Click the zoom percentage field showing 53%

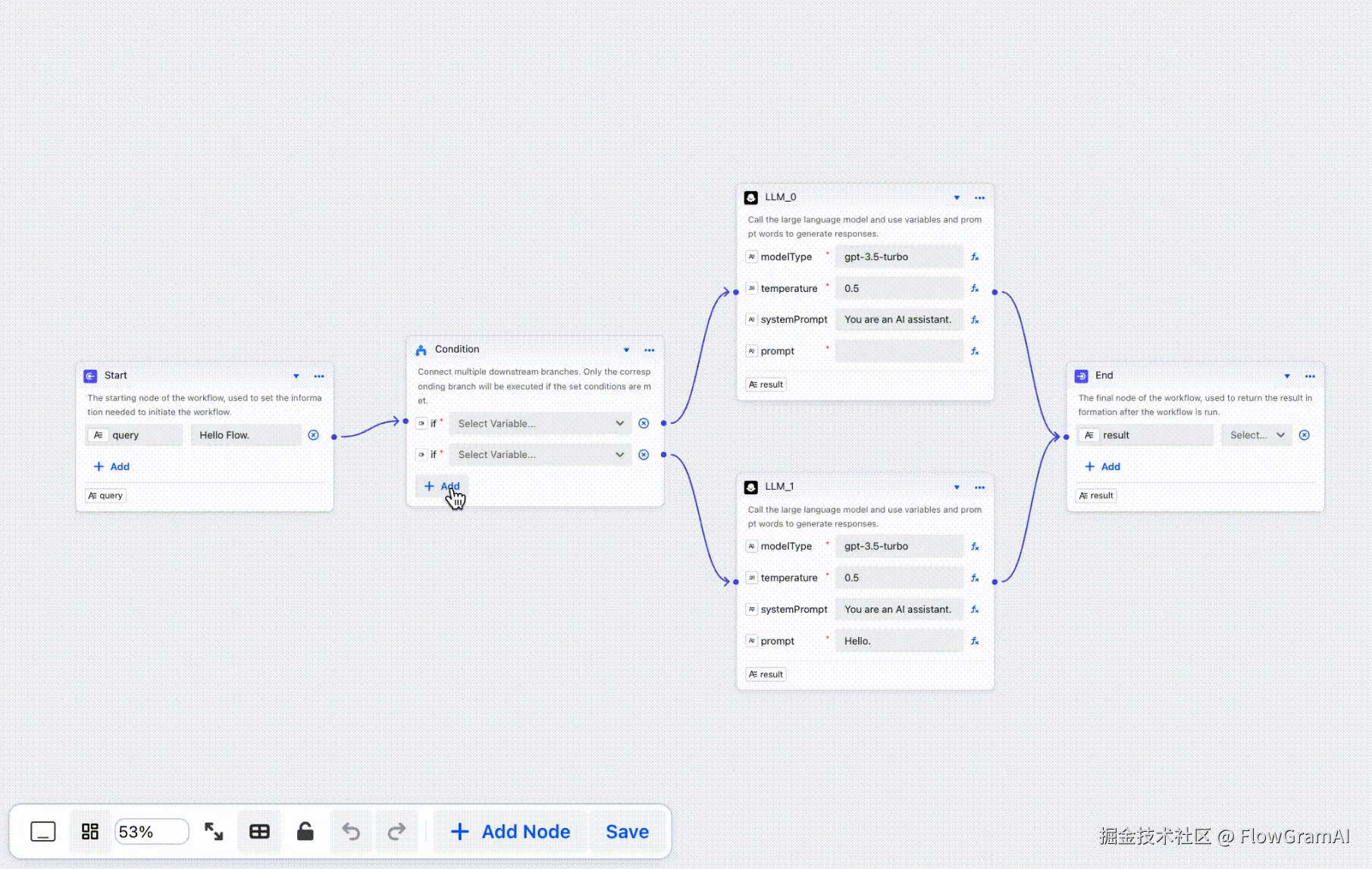[x=151, y=831]
